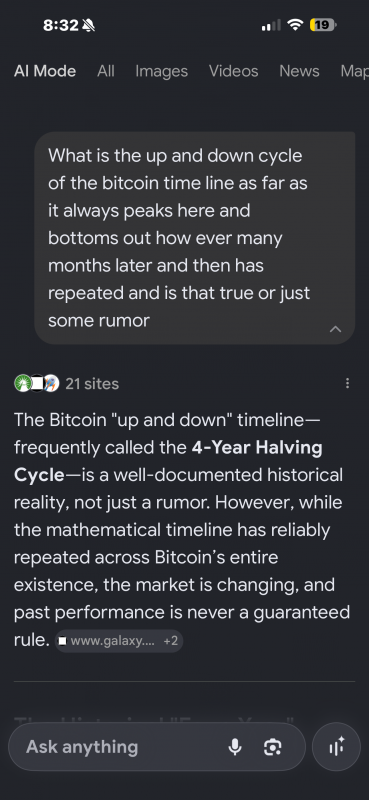This screenshot has width=369, height=800.
Task: Select the News tab
Action: click(299, 71)
